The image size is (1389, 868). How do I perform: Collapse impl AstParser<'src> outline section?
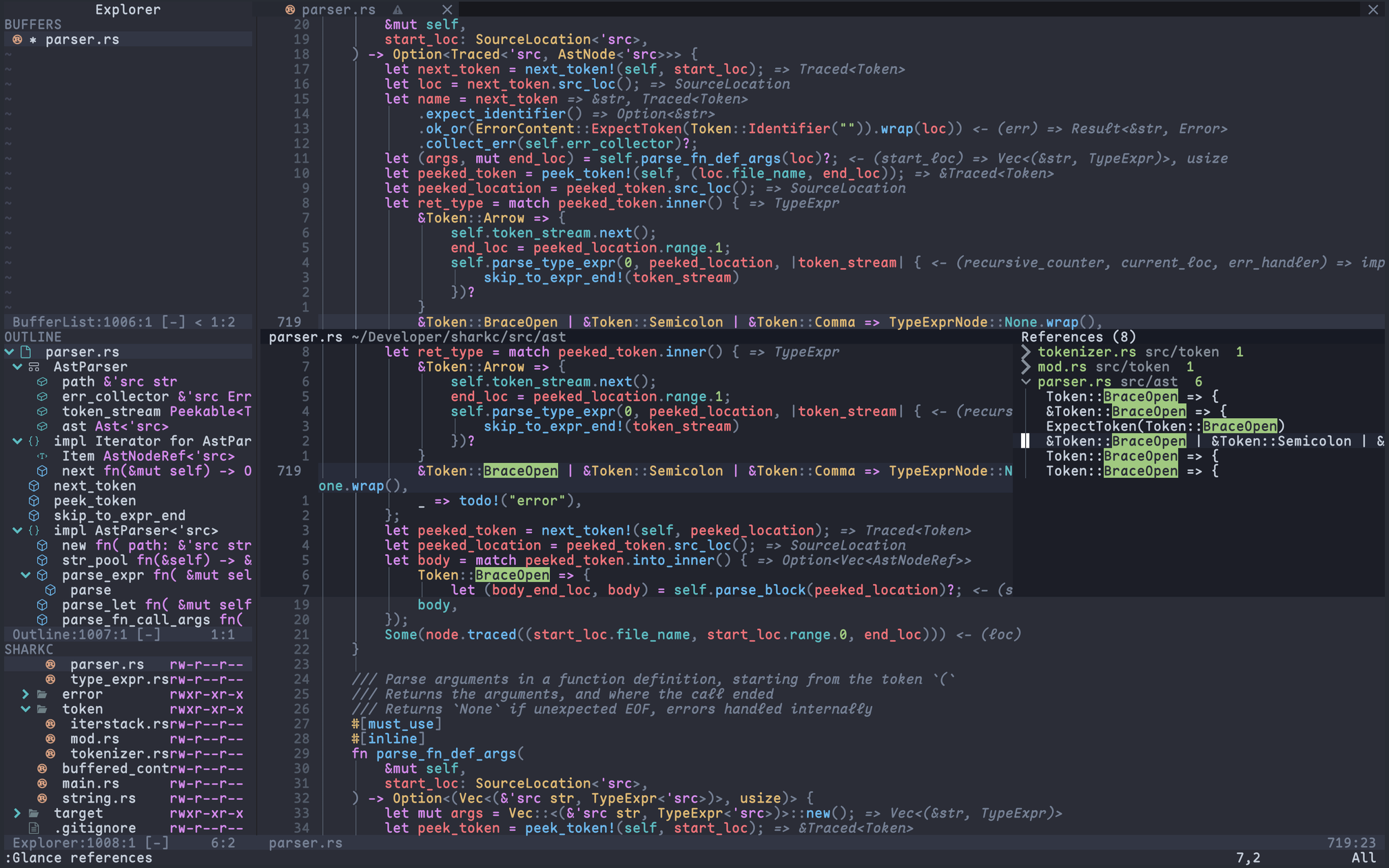17,530
